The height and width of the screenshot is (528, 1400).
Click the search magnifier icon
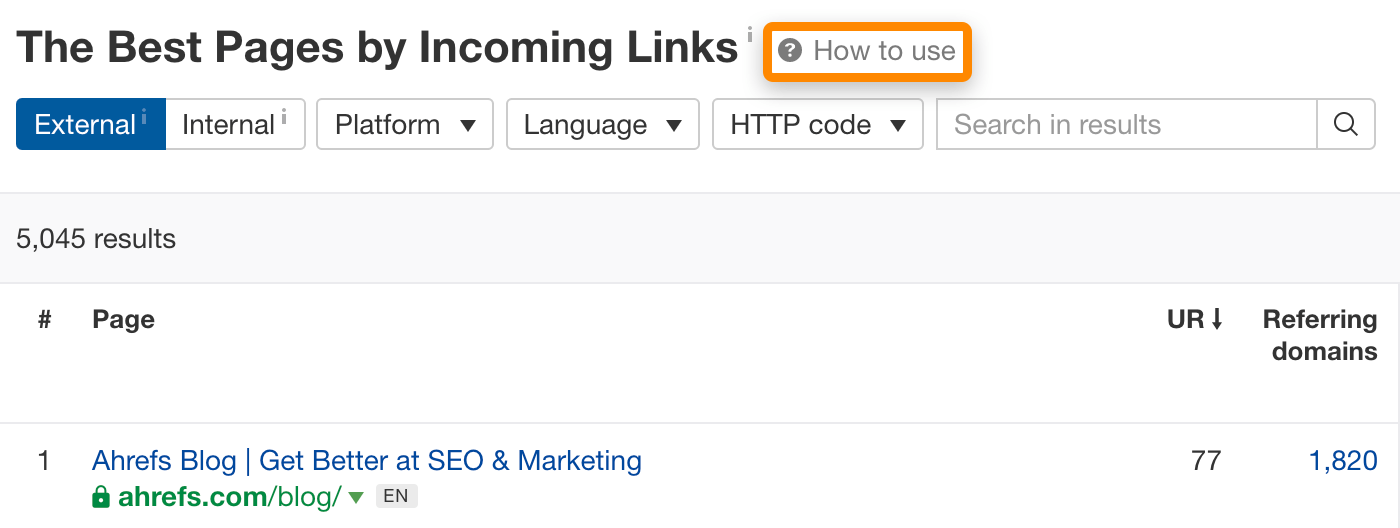[x=1346, y=125]
